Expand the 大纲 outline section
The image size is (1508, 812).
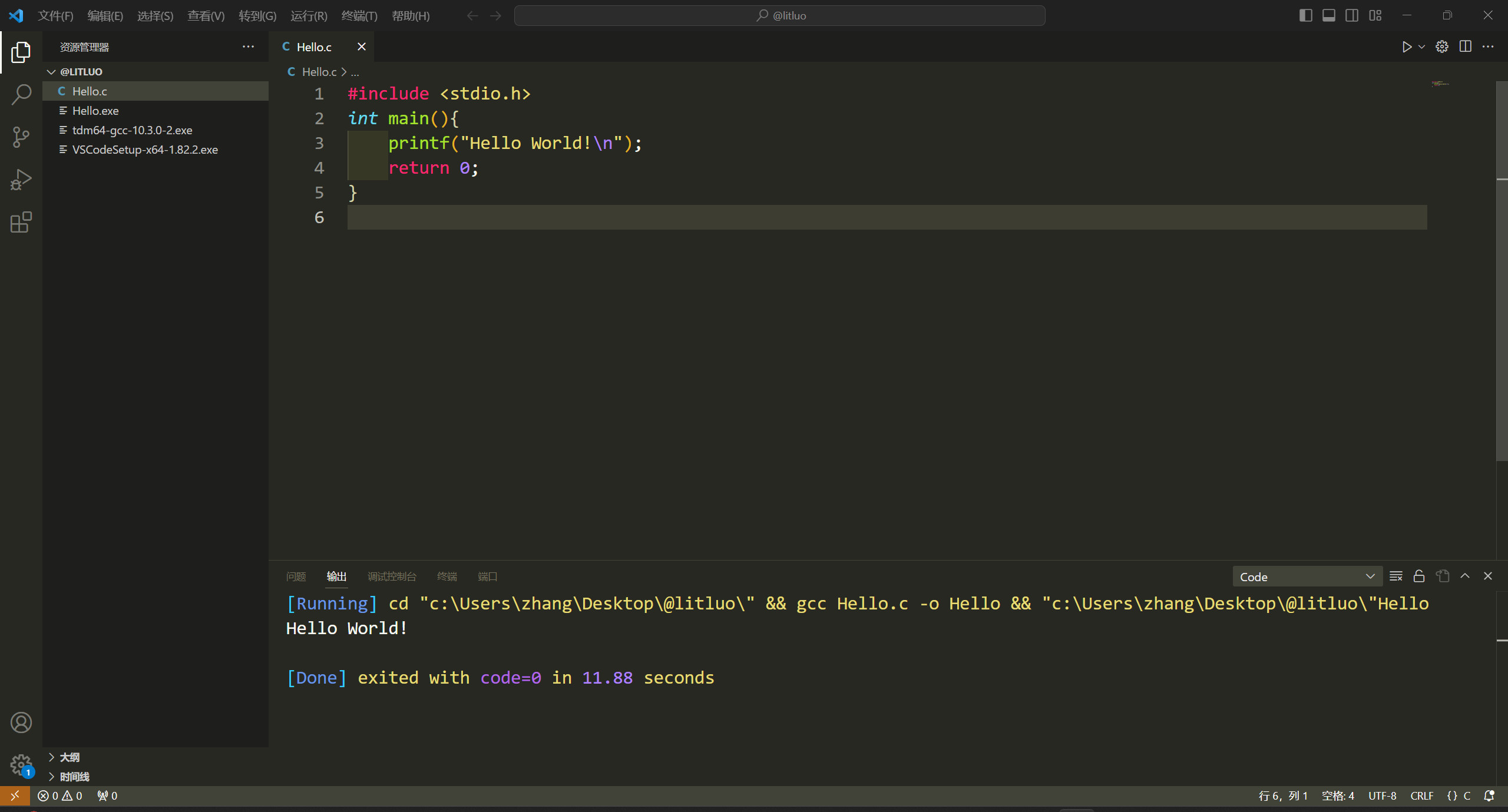click(x=156, y=757)
